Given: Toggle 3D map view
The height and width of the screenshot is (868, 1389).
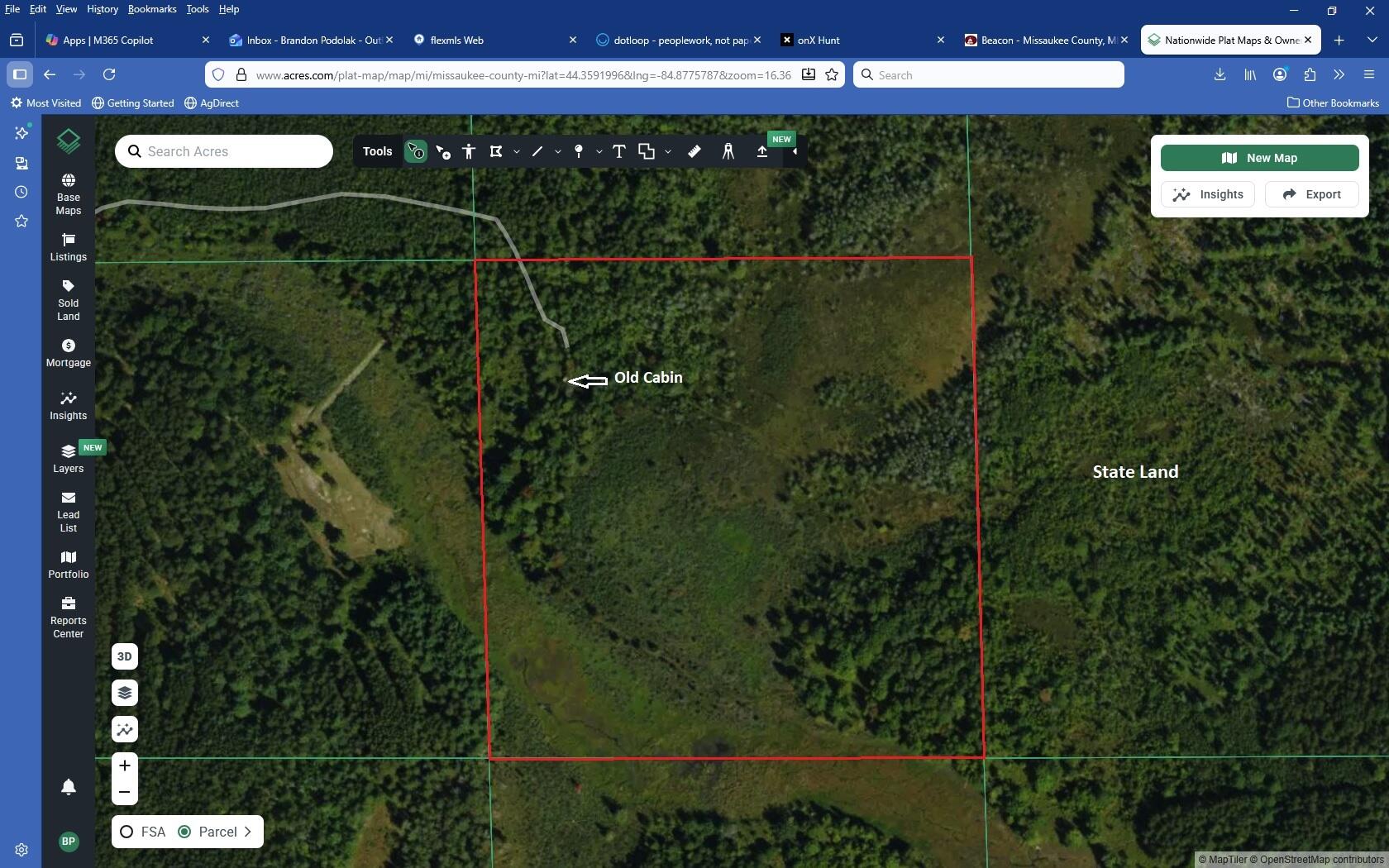Looking at the screenshot, I should click(x=124, y=656).
